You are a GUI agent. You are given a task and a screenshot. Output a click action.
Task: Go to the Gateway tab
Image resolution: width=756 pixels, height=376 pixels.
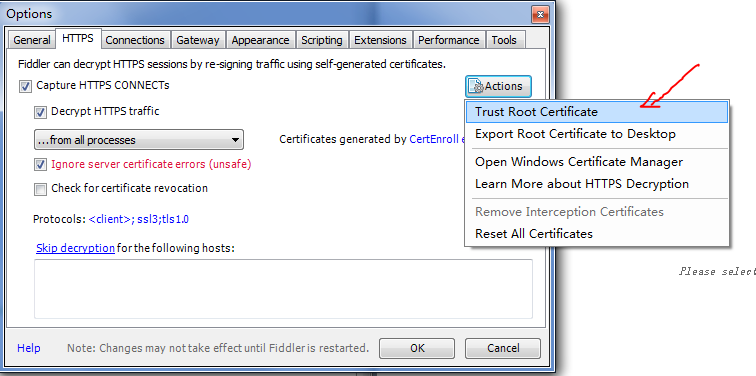tap(198, 40)
